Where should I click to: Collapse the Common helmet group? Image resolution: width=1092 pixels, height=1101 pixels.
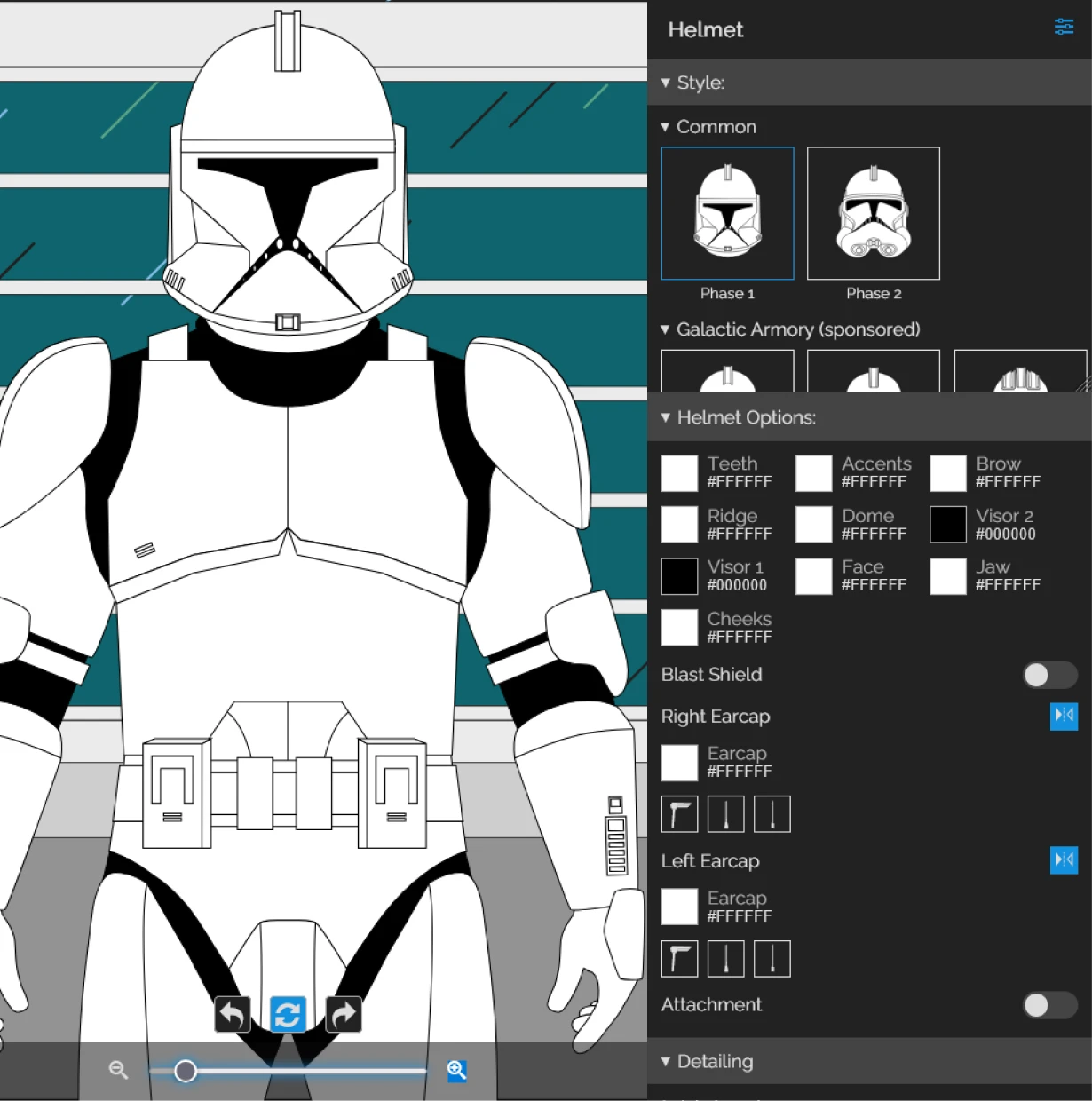pyautogui.click(x=709, y=127)
